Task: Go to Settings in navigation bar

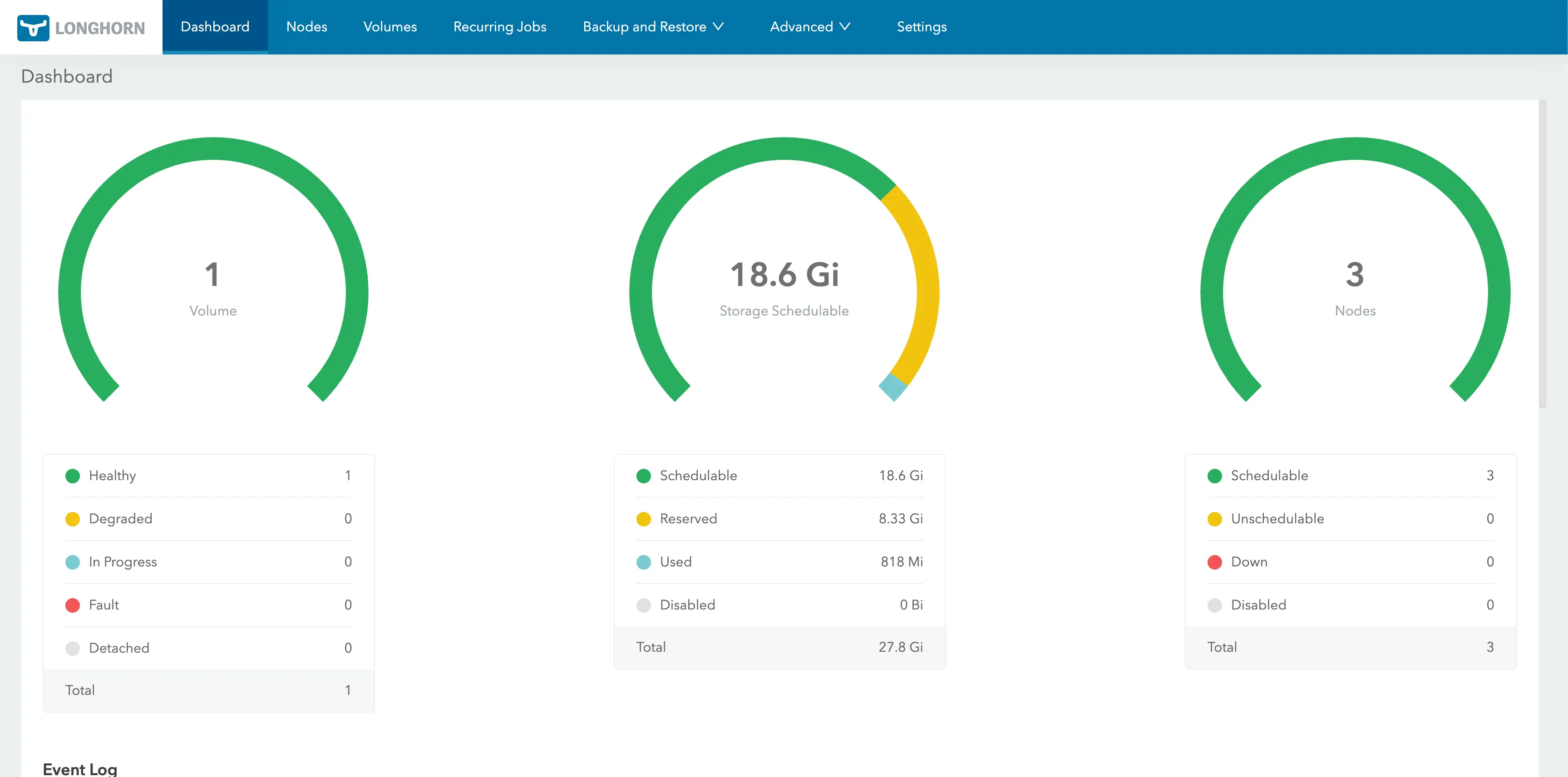Action: point(921,27)
